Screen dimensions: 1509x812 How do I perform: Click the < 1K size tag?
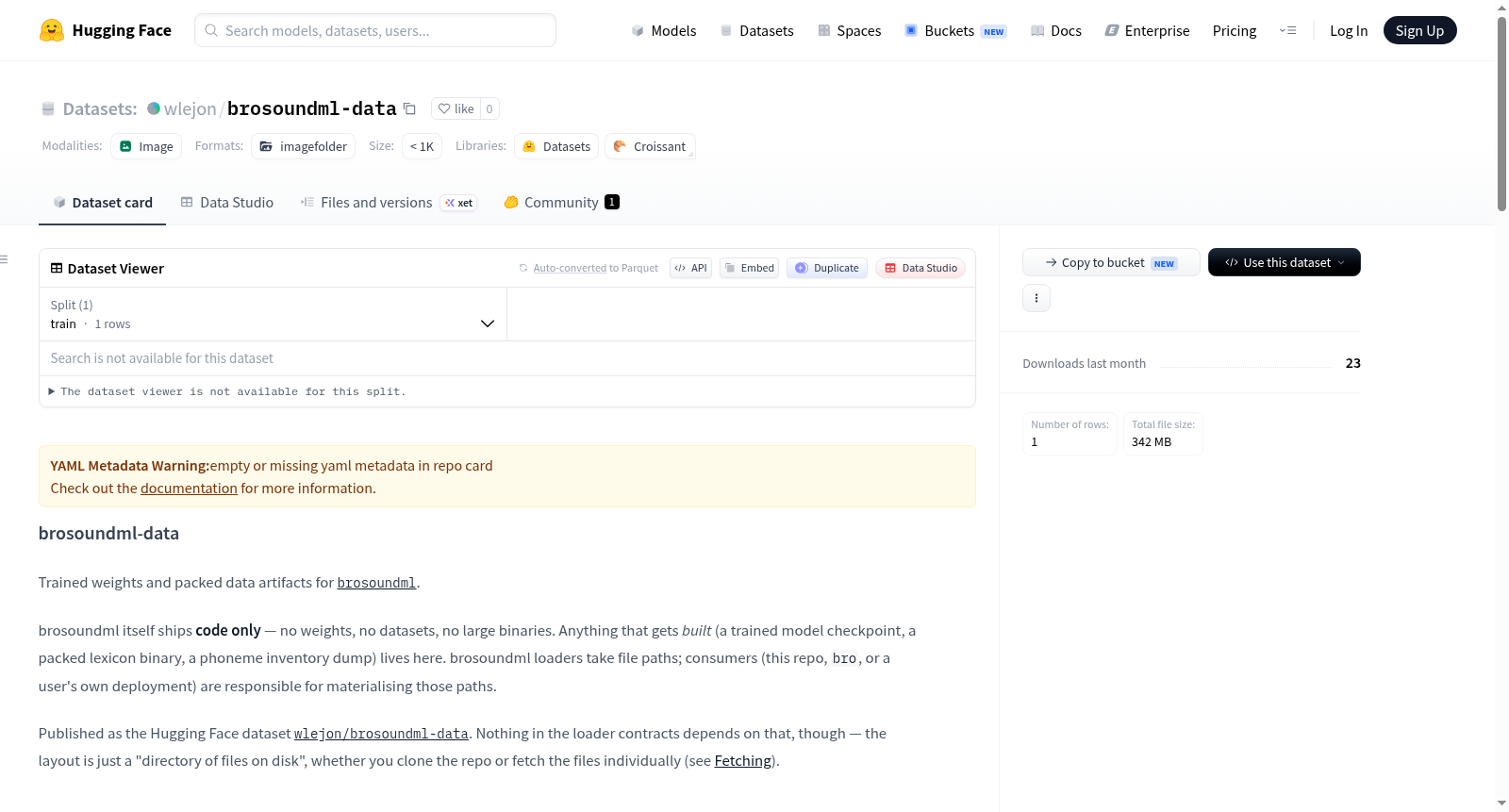pyautogui.click(x=423, y=146)
